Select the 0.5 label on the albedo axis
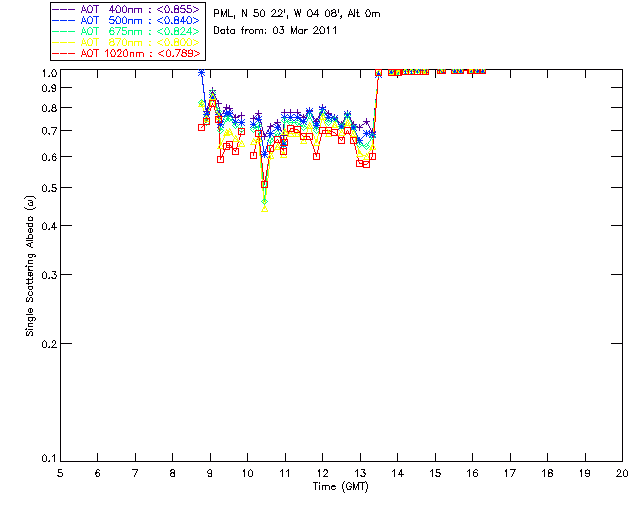 [49, 188]
